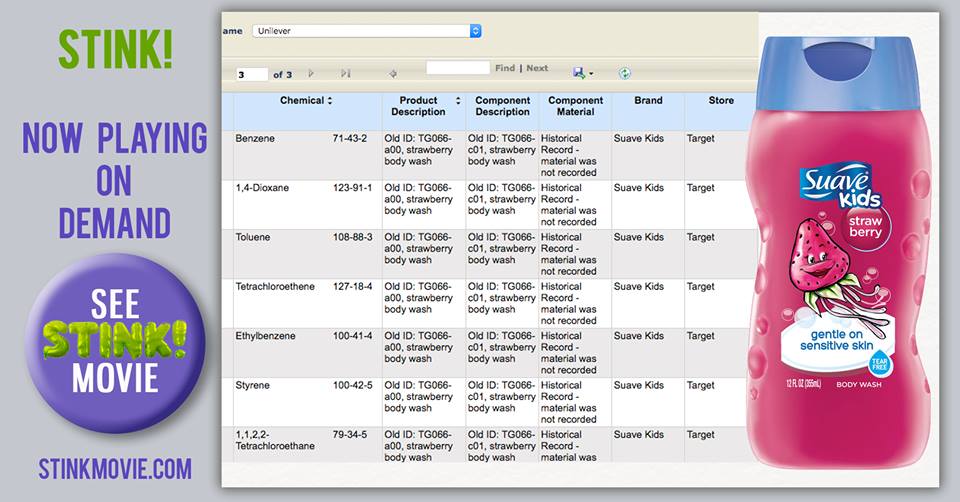Image resolution: width=960 pixels, height=502 pixels.
Task: Expand the export format arrow beside disk icon
Action: 591,74
